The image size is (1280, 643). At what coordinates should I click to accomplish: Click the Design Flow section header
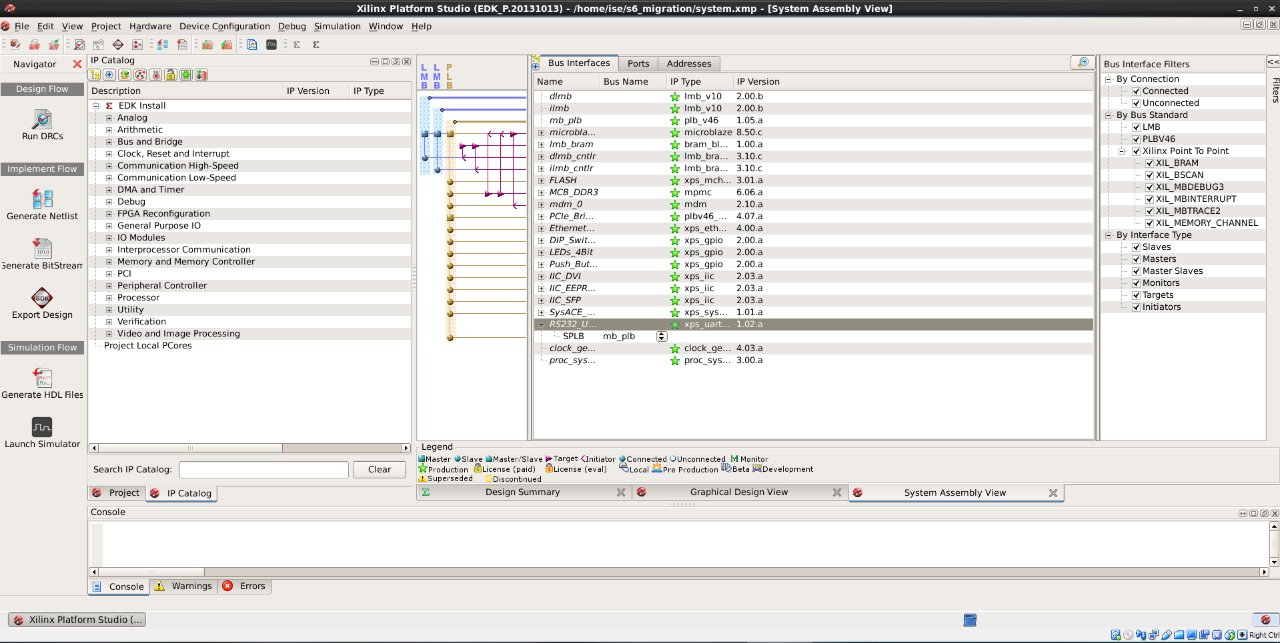pos(42,89)
